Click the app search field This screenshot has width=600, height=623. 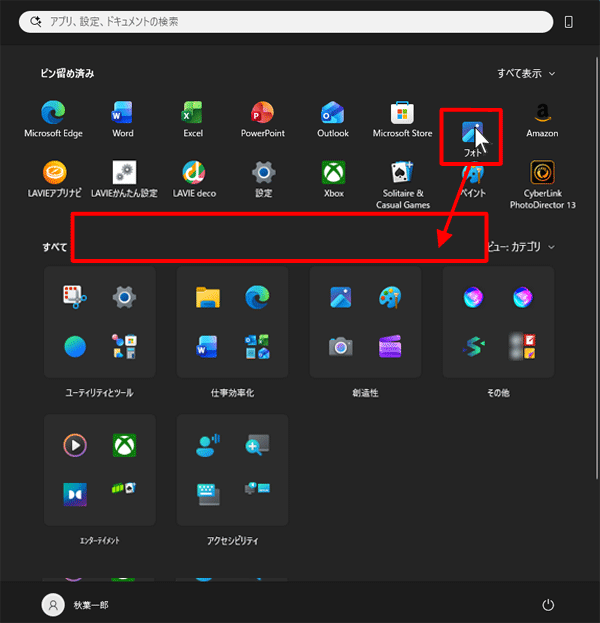286,22
